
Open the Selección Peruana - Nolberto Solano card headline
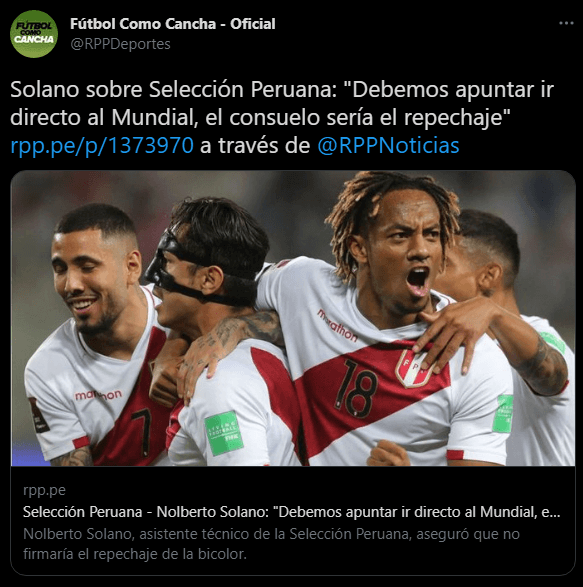pos(291,512)
